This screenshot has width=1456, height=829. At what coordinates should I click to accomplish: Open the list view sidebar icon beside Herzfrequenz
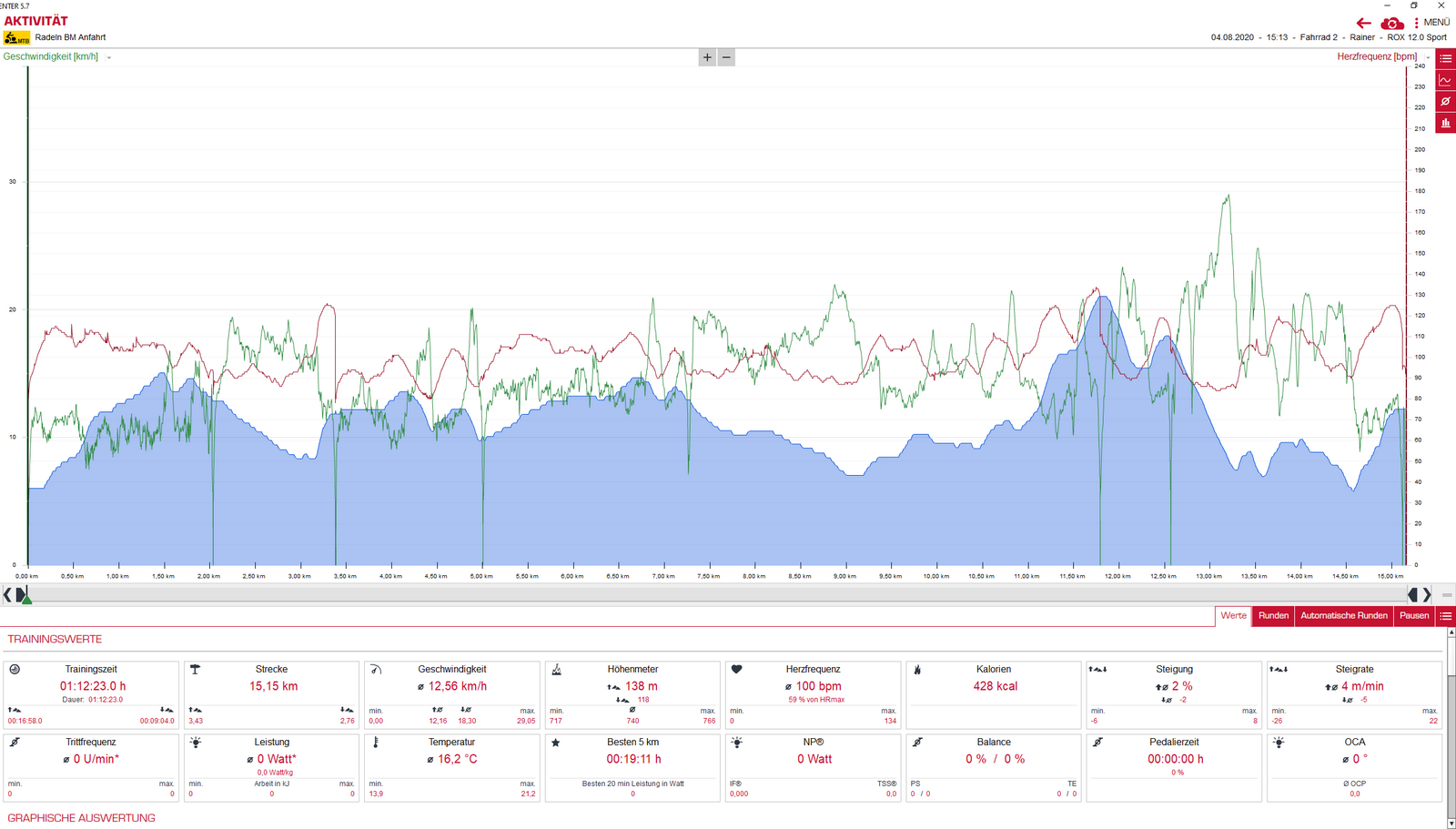tap(1445, 58)
